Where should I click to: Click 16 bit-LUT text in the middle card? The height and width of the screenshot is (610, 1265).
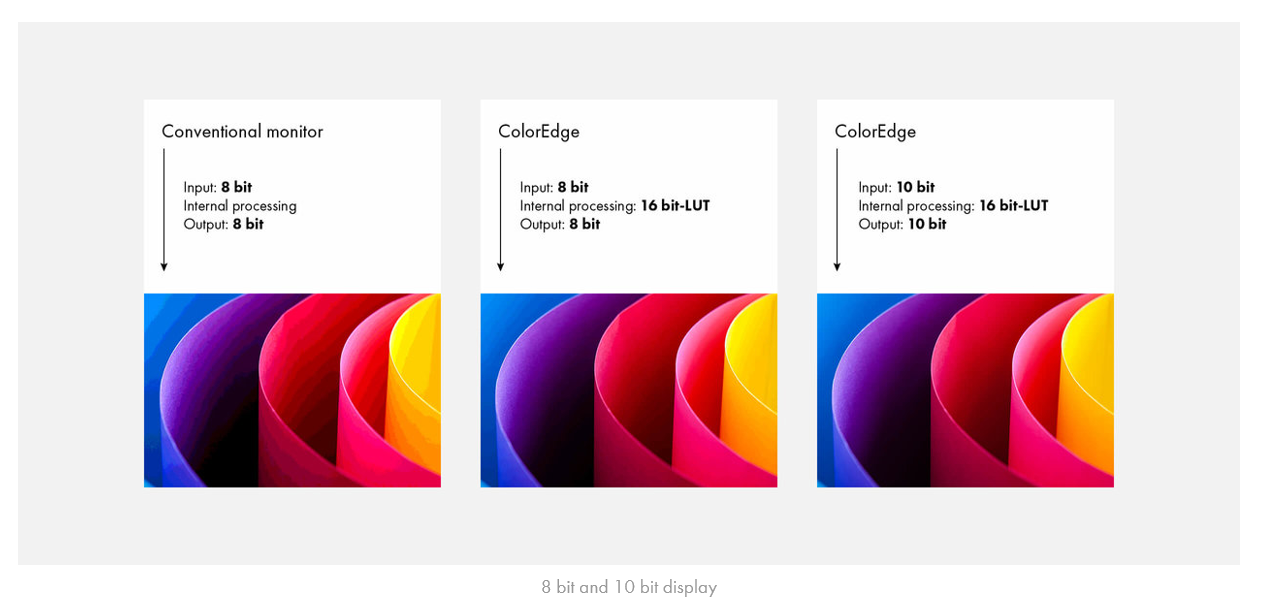point(675,206)
